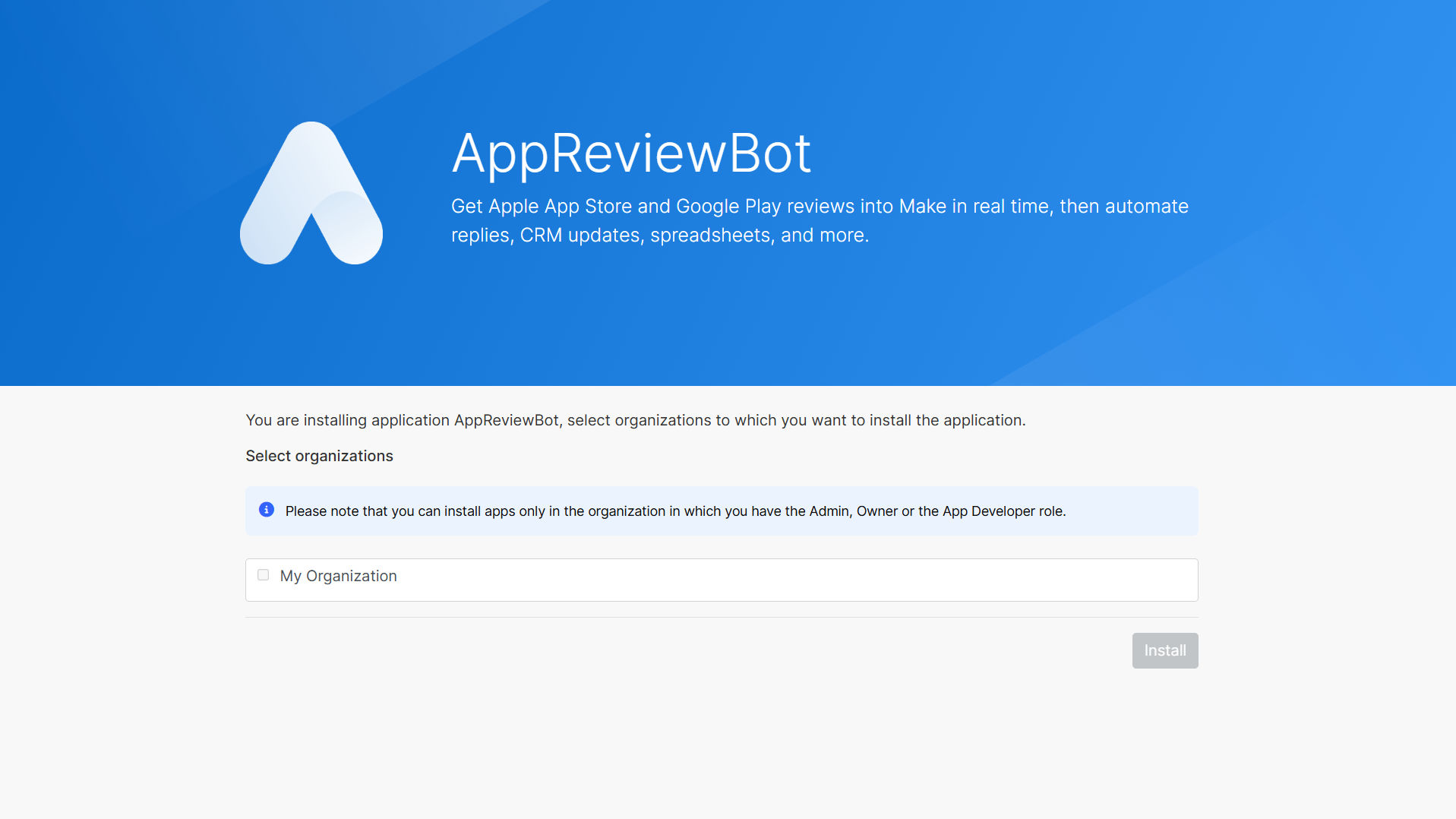1456x819 pixels.
Task: Click the app description about App Store reviews
Action: pyautogui.click(x=820, y=220)
